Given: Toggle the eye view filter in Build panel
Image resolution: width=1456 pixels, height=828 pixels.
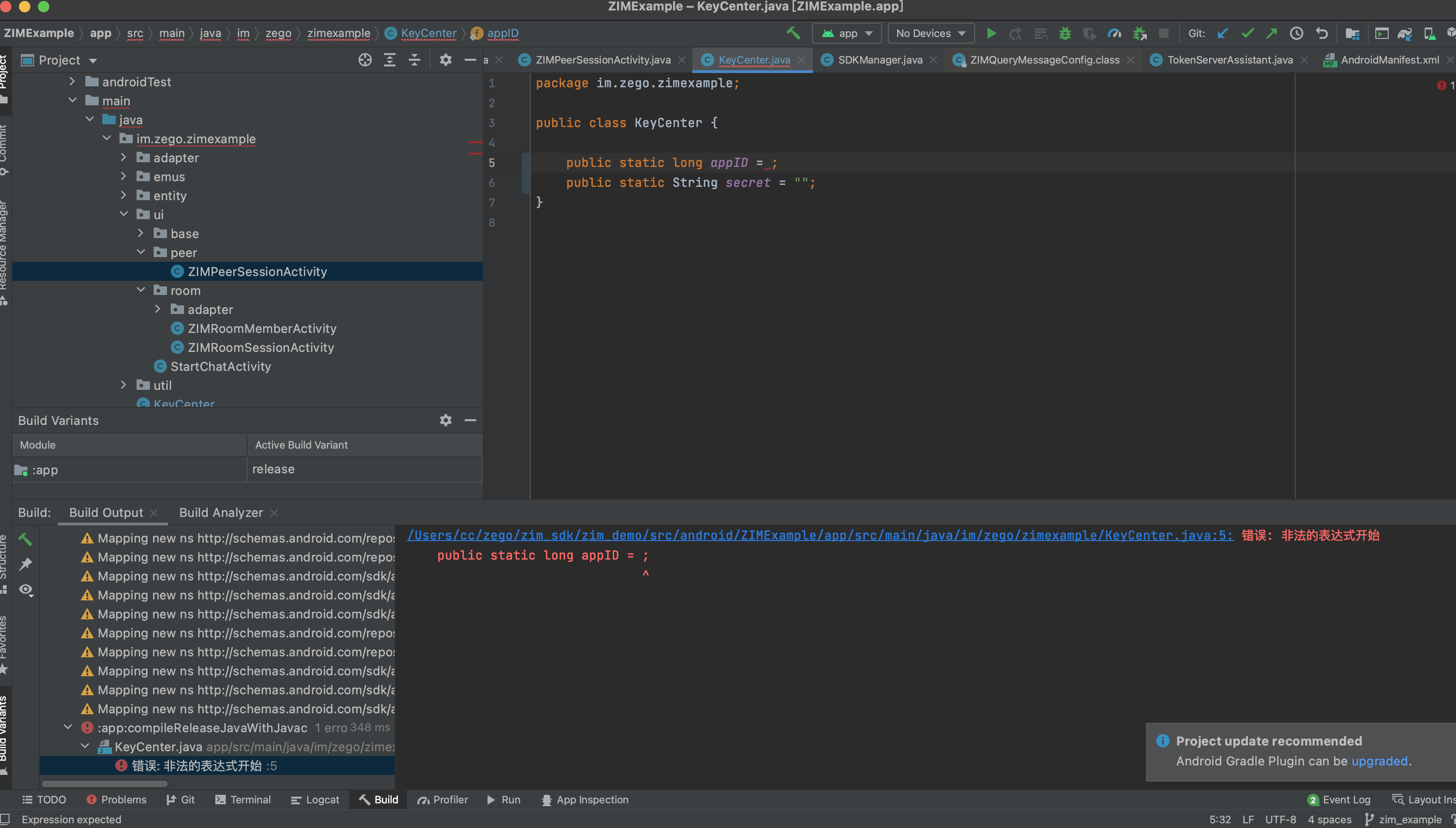Looking at the screenshot, I should [26, 590].
